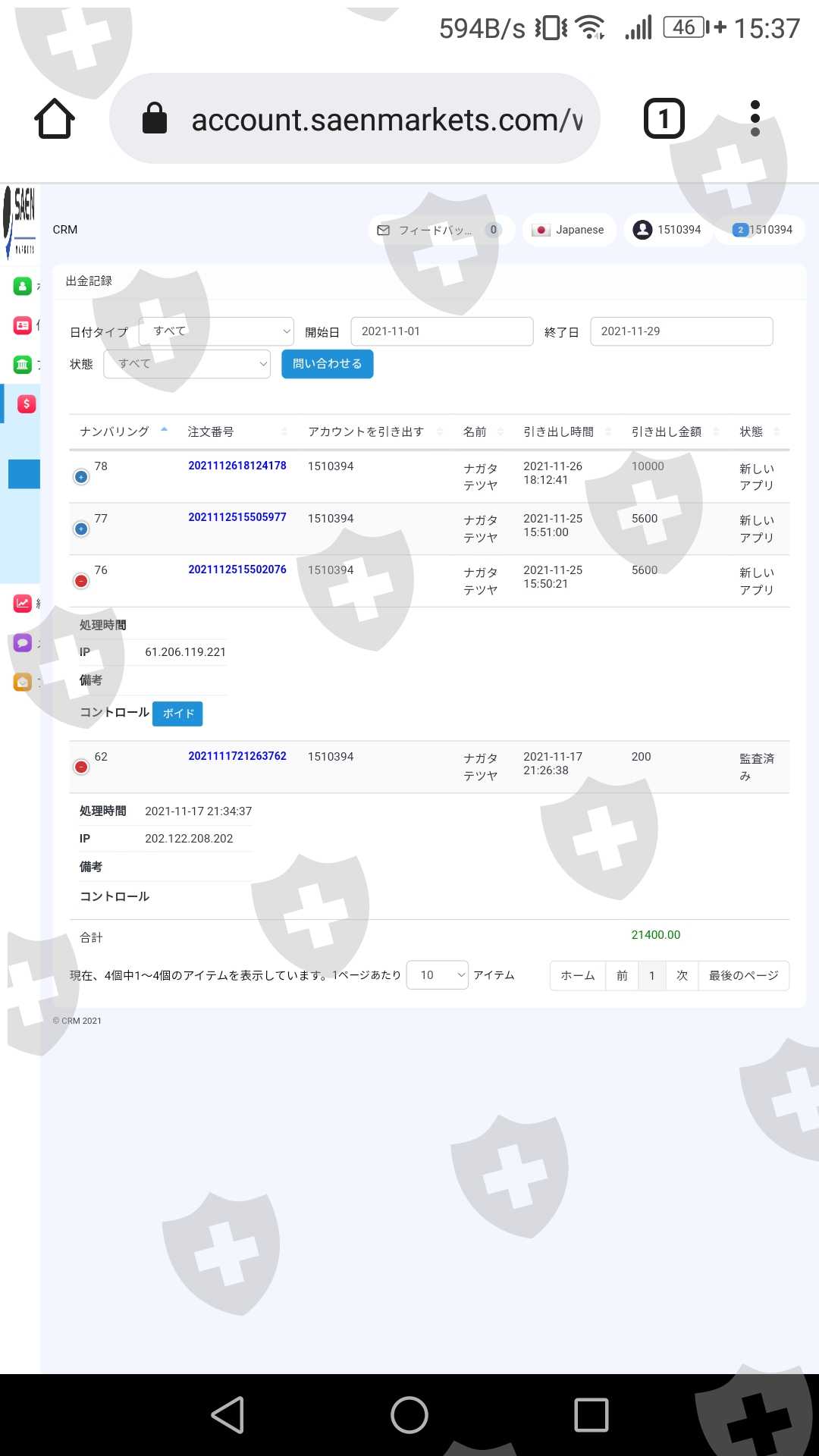Collapse row 62 details

[81, 767]
